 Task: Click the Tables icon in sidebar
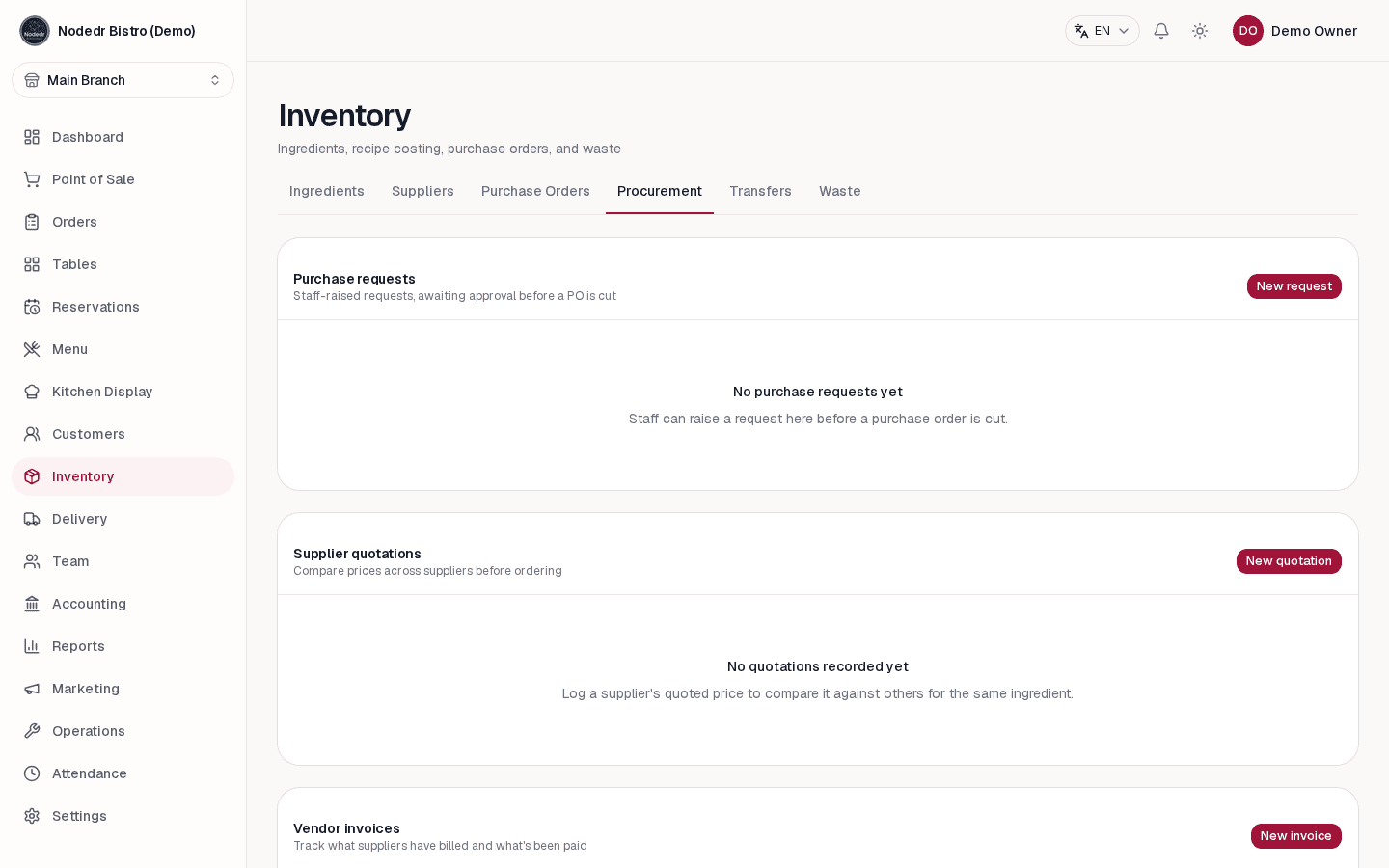tap(32, 264)
